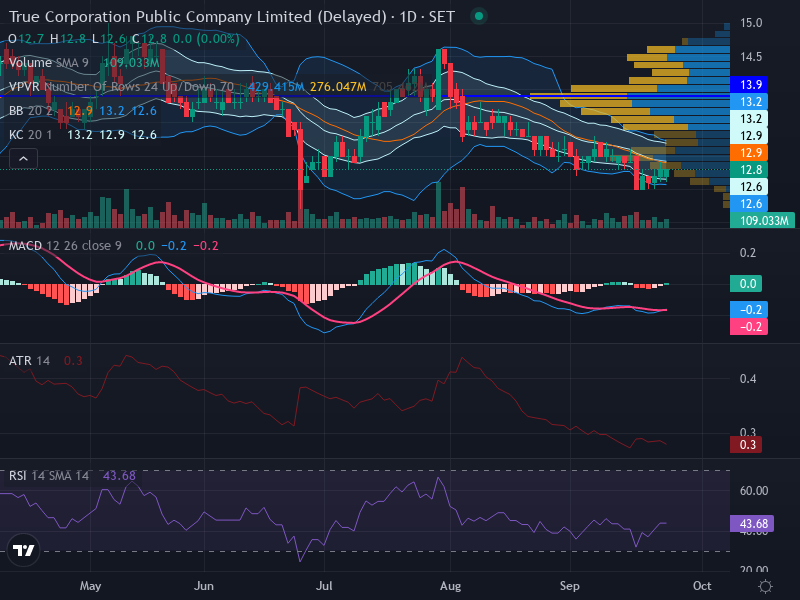Click the orange 12.9 price label
Viewport: 800px width, 600px height.
tap(749, 153)
